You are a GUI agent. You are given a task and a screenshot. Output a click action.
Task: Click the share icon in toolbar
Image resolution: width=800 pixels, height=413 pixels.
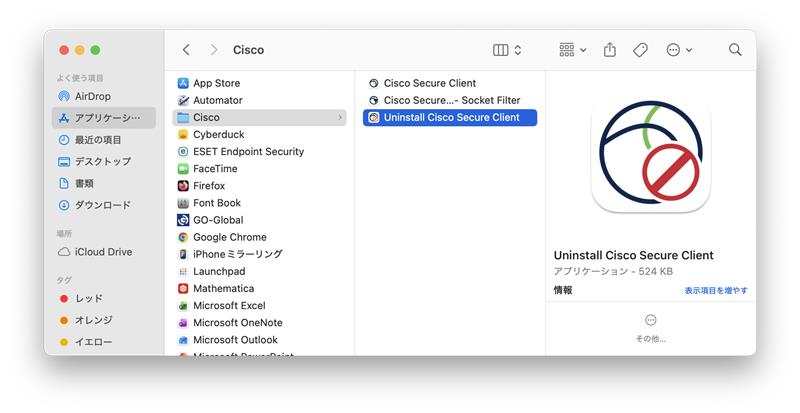tap(610, 50)
